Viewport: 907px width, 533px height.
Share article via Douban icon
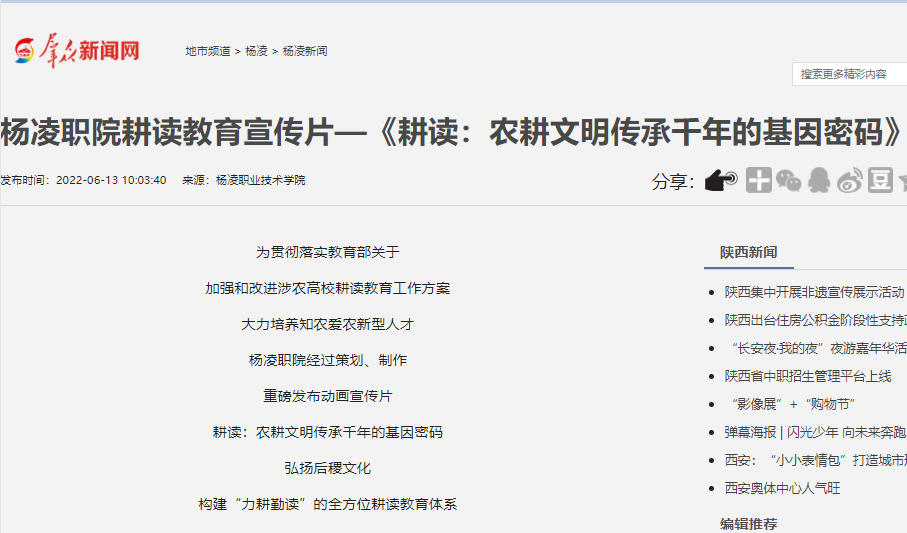tap(879, 180)
